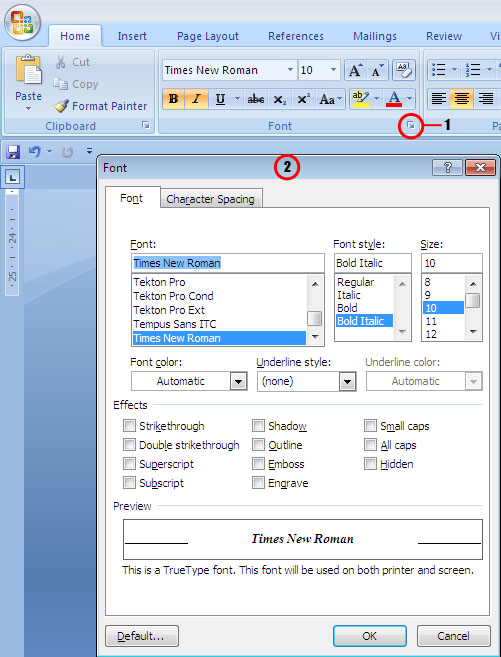501x657 pixels.
Task: Open highlight color options arrow
Action: (376, 99)
